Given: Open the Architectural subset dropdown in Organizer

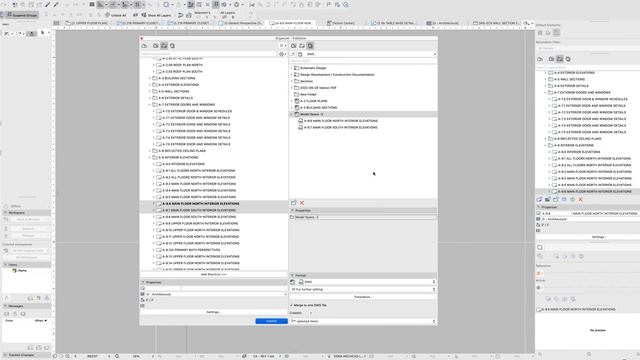Looking at the screenshot, I should pos(216,294).
